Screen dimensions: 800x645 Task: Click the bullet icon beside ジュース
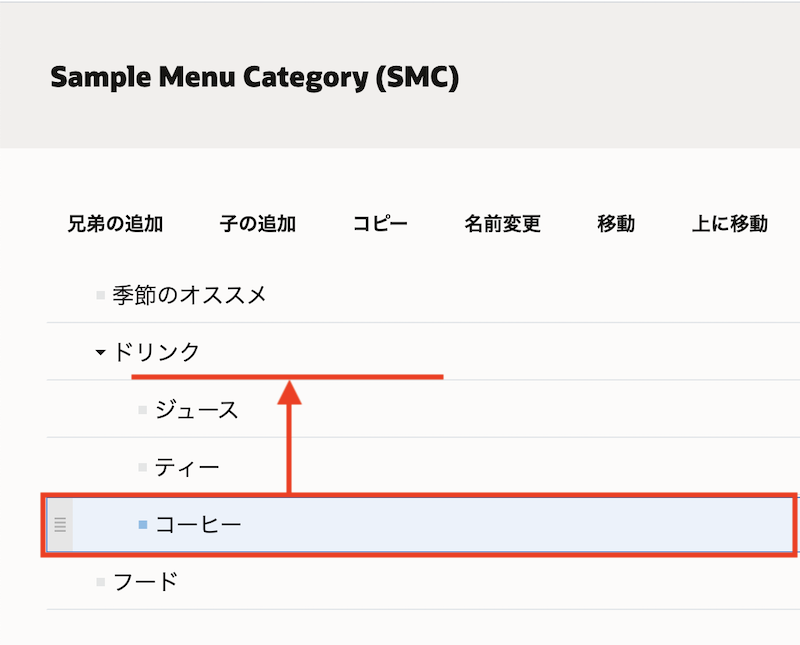[x=143, y=410]
